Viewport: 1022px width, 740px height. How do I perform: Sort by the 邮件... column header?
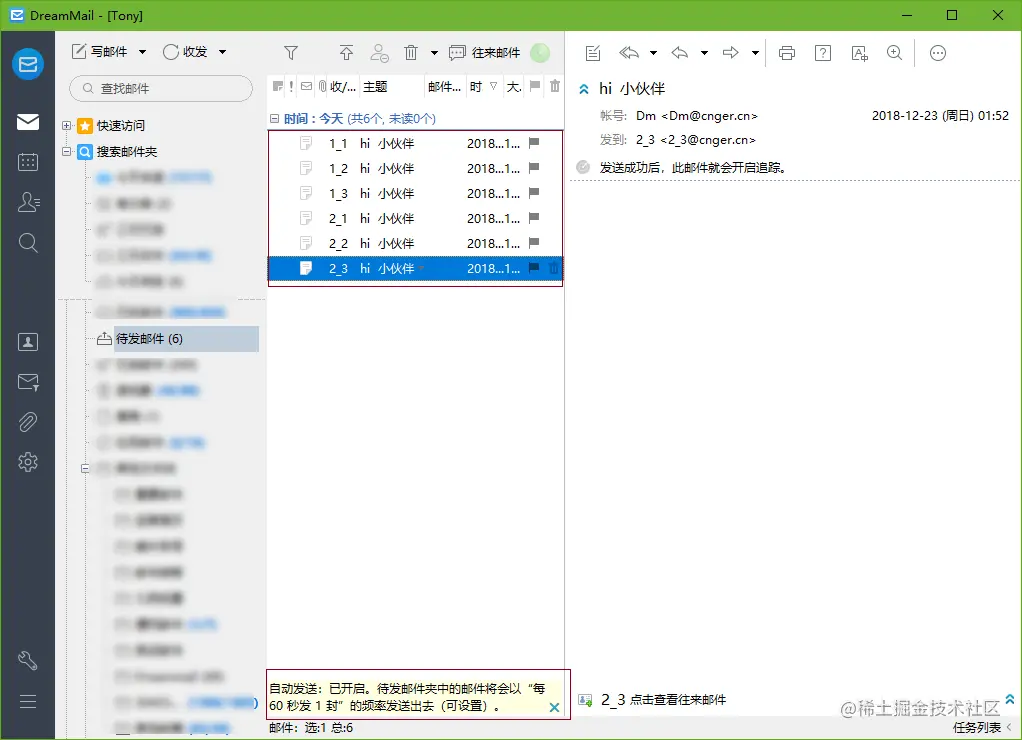[445, 87]
